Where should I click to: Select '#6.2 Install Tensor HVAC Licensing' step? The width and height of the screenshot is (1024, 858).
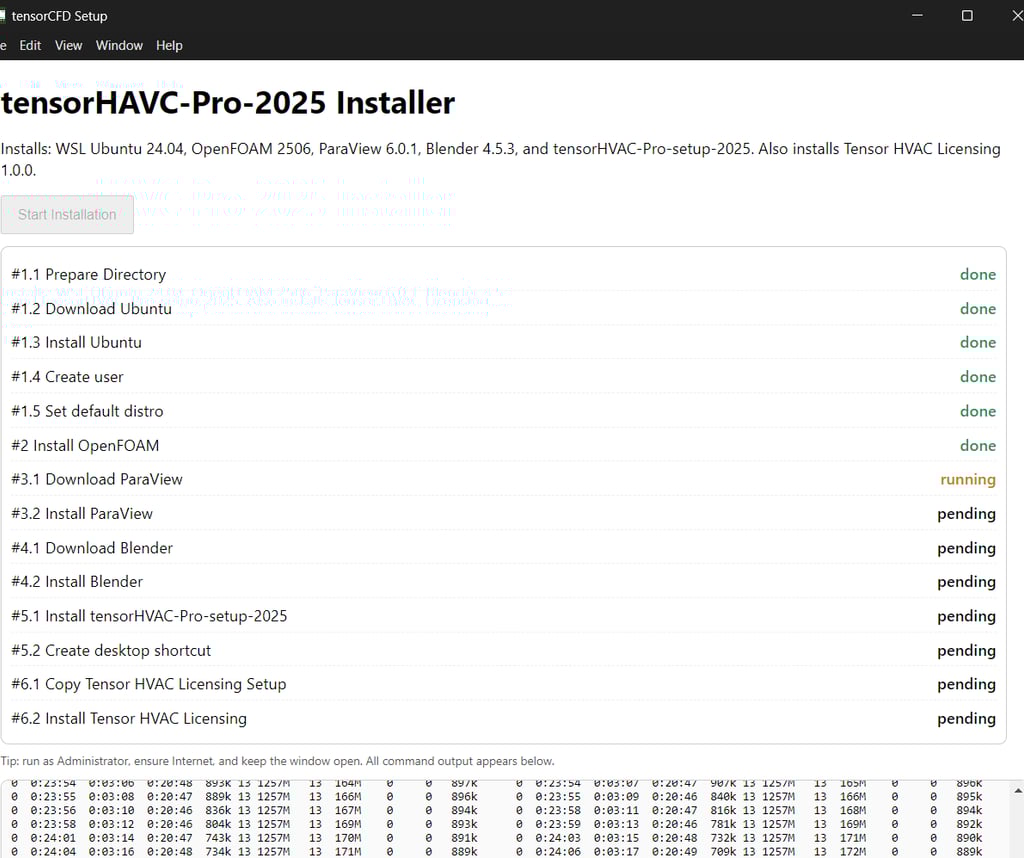pyautogui.click(x=504, y=719)
